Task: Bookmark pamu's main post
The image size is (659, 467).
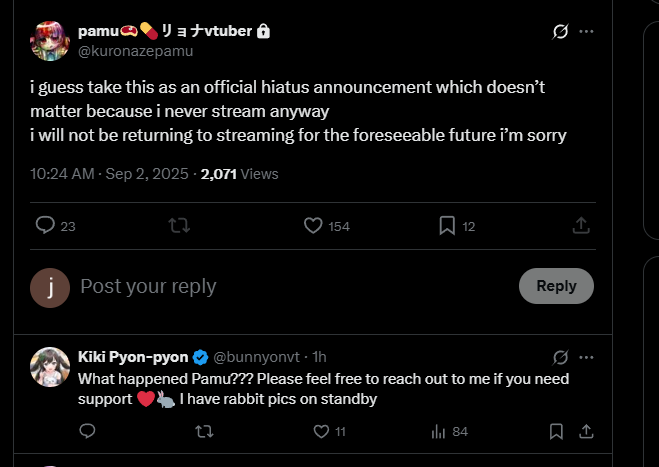Action: point(447,226)
